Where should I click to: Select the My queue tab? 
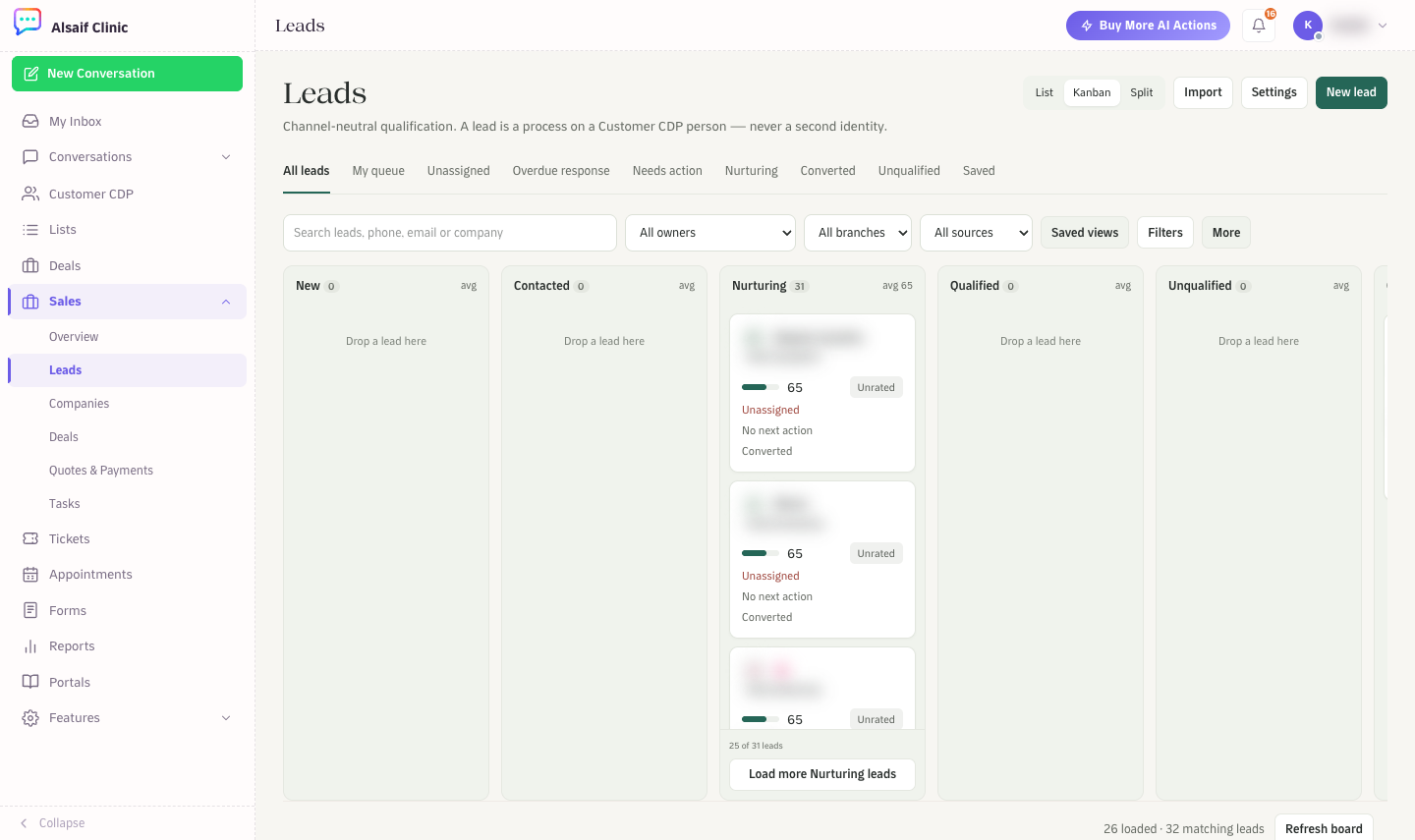(x=378, y=171)
